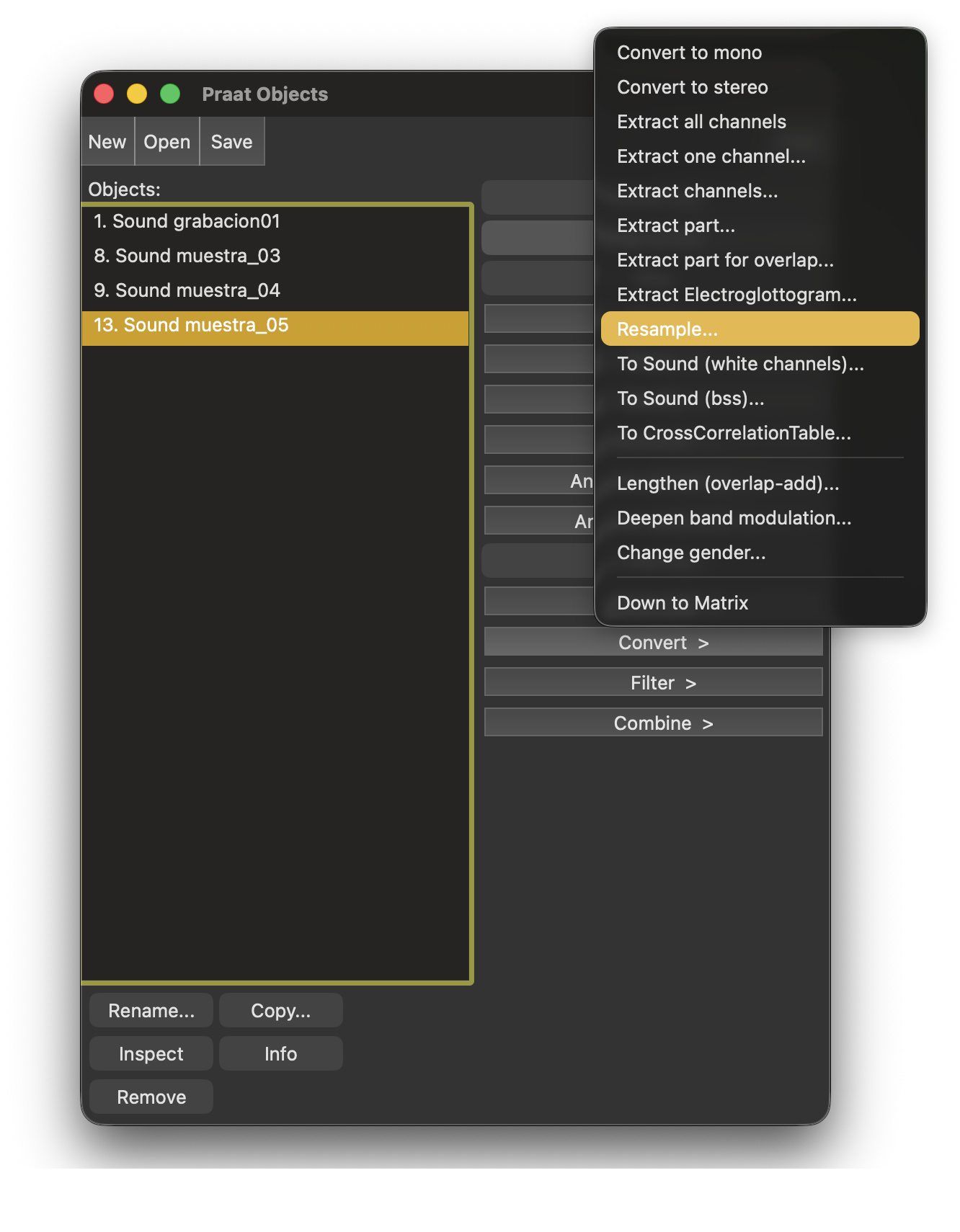The image size is (960, 1232).
Task: Expand the Filter submenu button
Action: (x=653, y=682)
